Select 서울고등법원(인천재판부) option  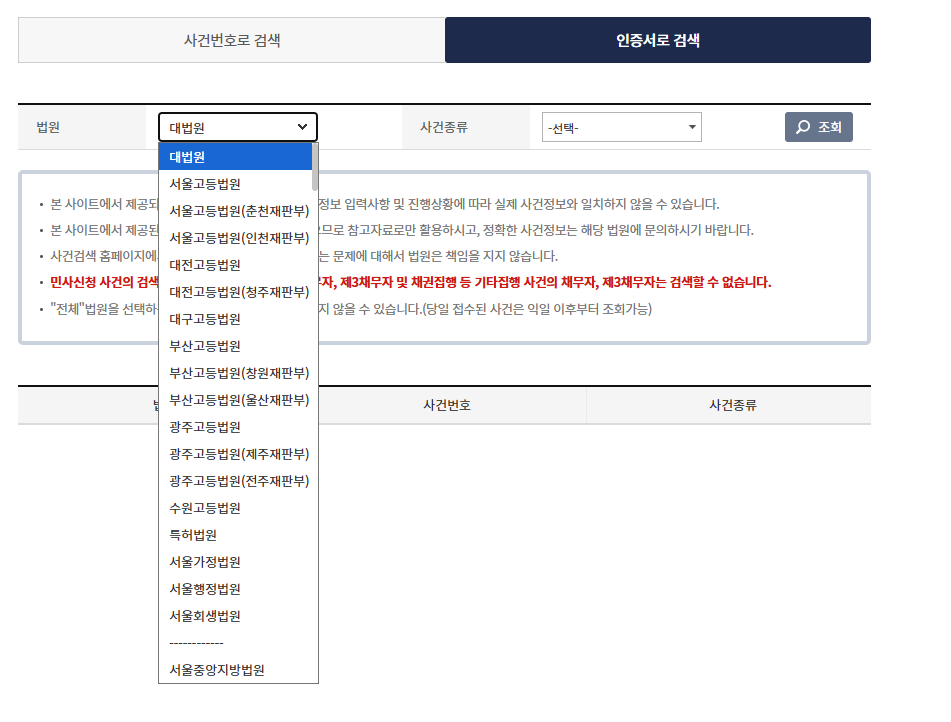235,238
